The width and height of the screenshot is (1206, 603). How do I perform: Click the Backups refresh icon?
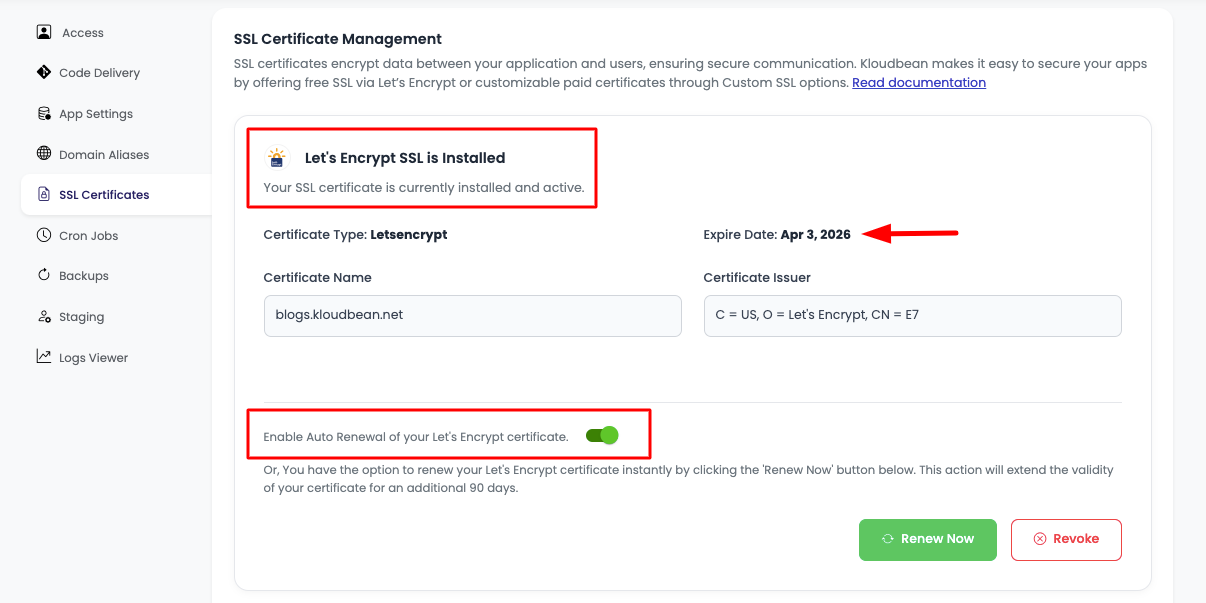tap(43, 275)
